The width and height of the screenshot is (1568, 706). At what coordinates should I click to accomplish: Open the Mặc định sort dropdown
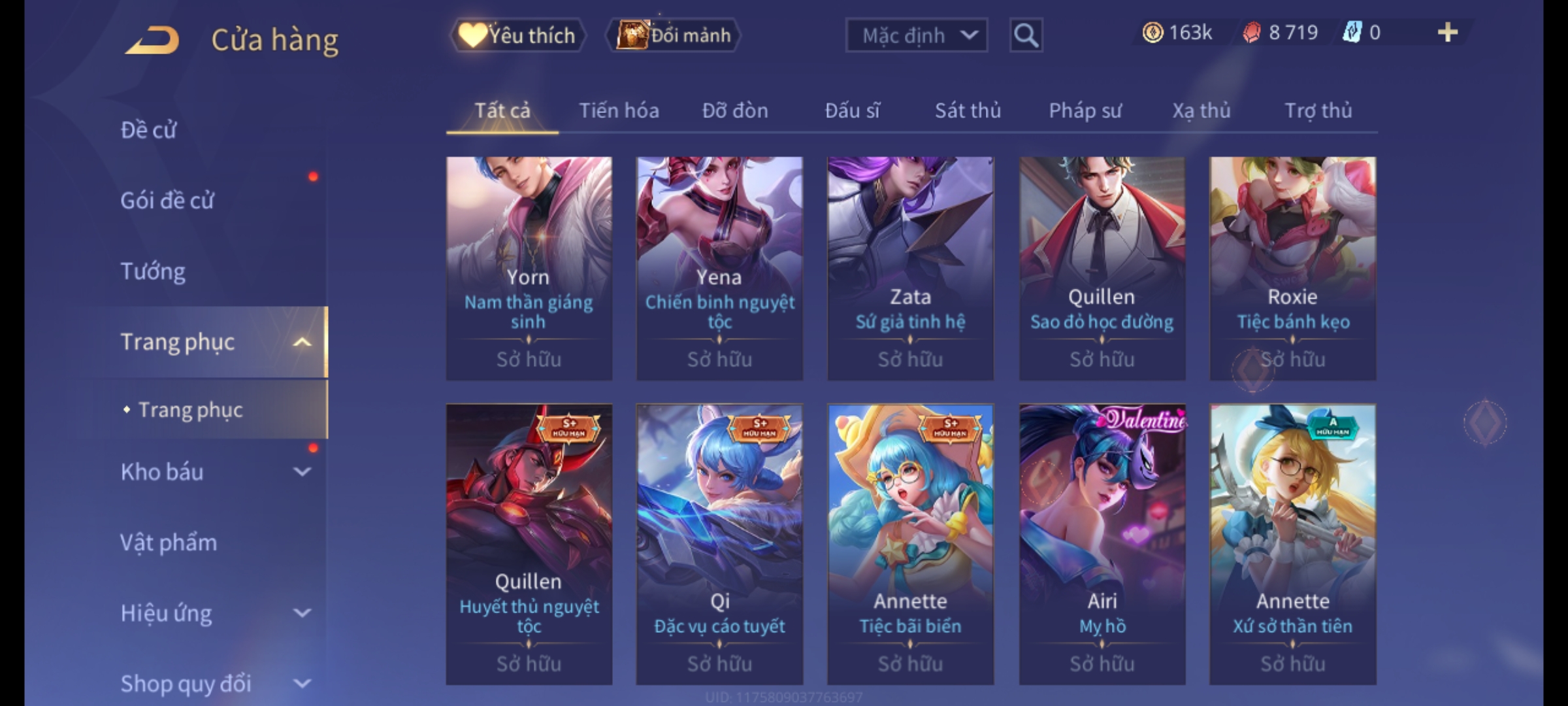click(916, 35)
